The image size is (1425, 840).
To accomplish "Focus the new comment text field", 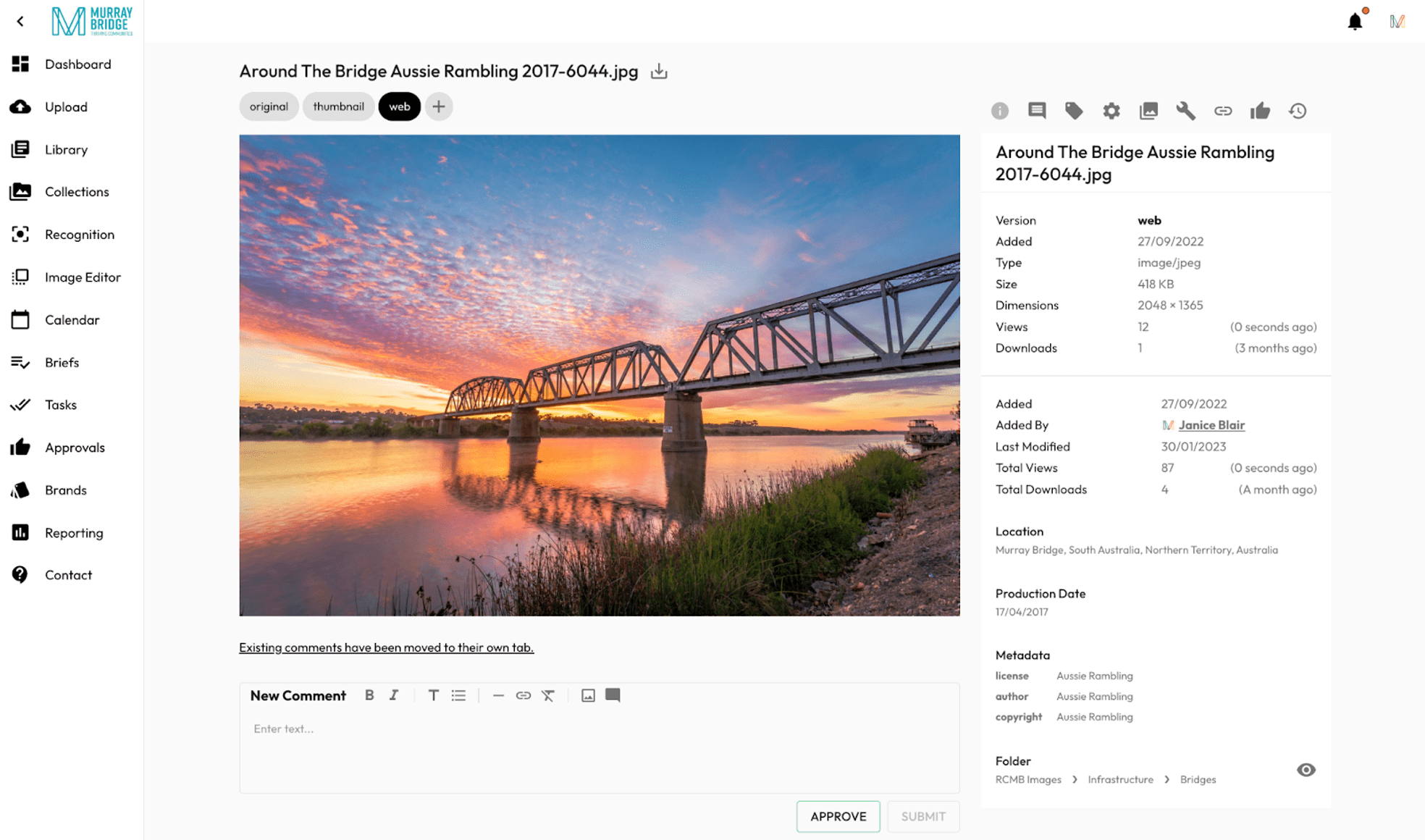I will click(x=600, y=749).
